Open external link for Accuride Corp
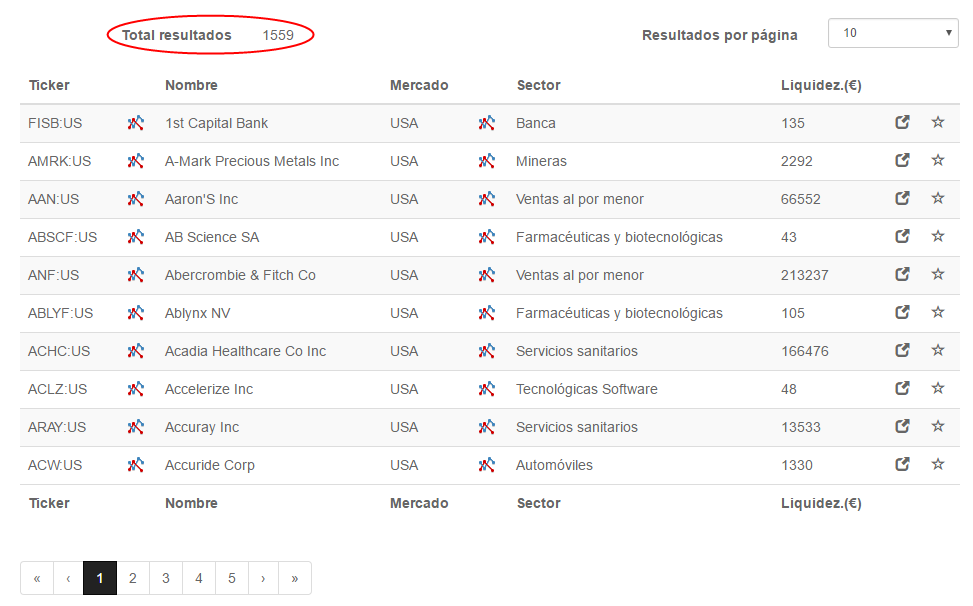This screenshot has height=606, width=973. [x=902, y=463]
